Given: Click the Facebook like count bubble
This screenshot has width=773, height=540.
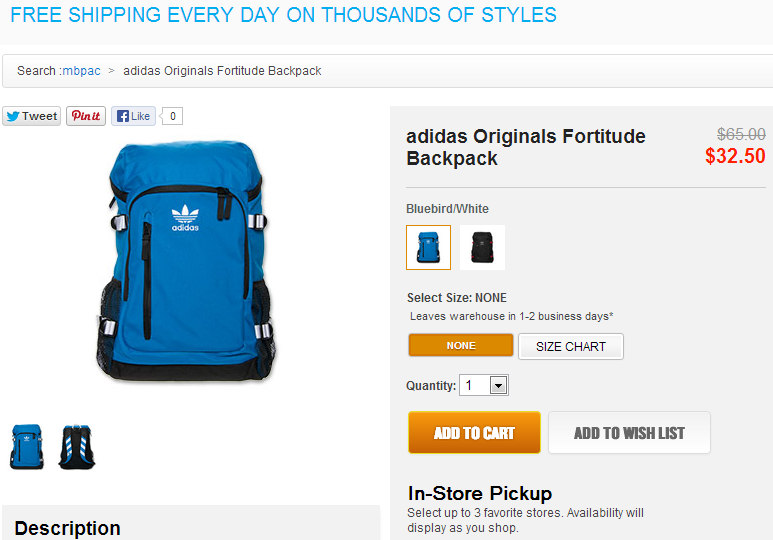Looking at the screenshot, I should (x=173, y=116).
